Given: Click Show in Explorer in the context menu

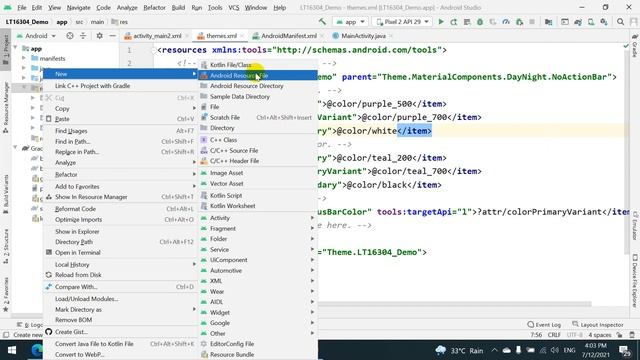Looking at the screenshot, I should click(120, 231).
